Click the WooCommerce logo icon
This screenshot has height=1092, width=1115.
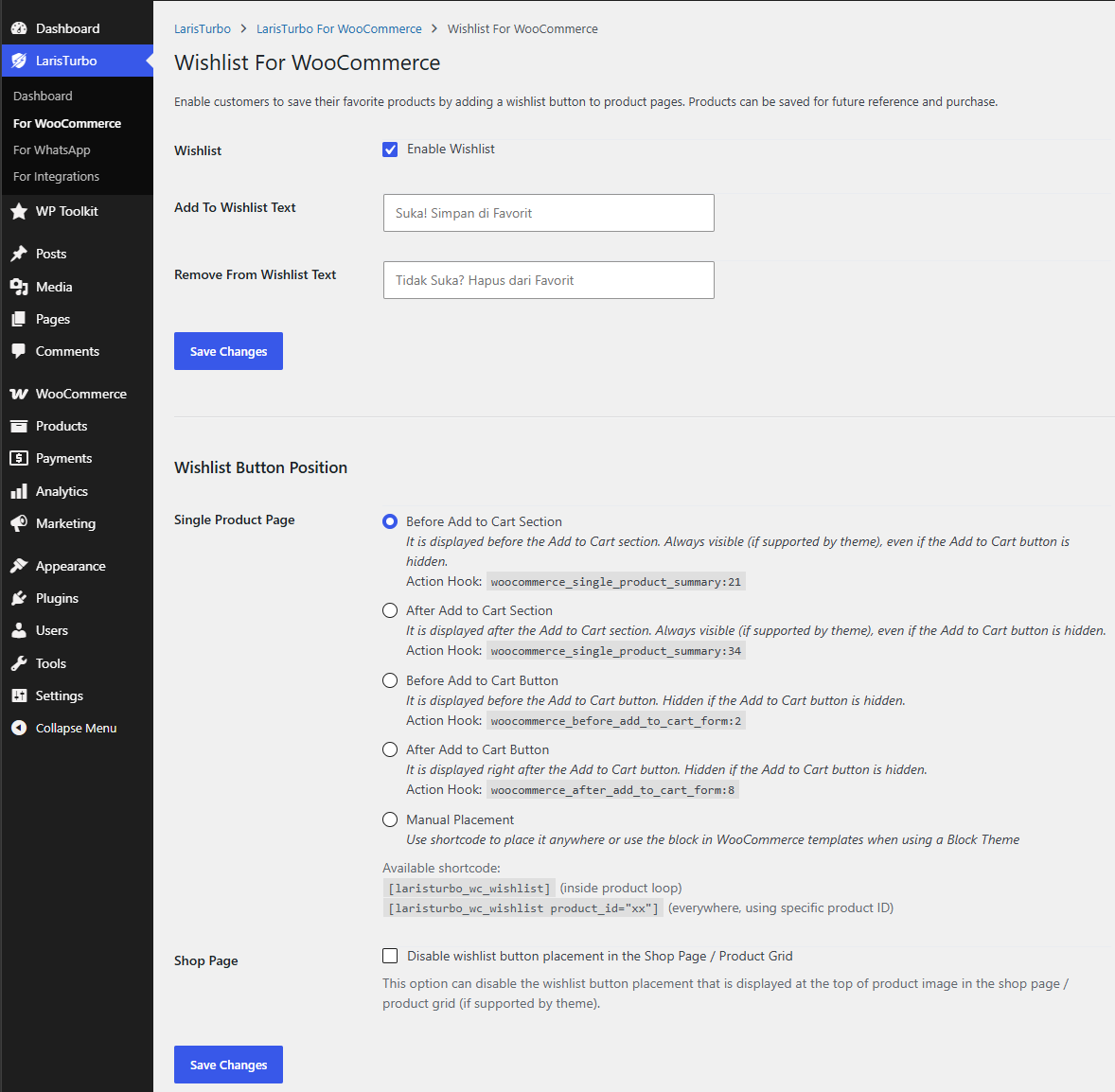click(x=19, y=394)
